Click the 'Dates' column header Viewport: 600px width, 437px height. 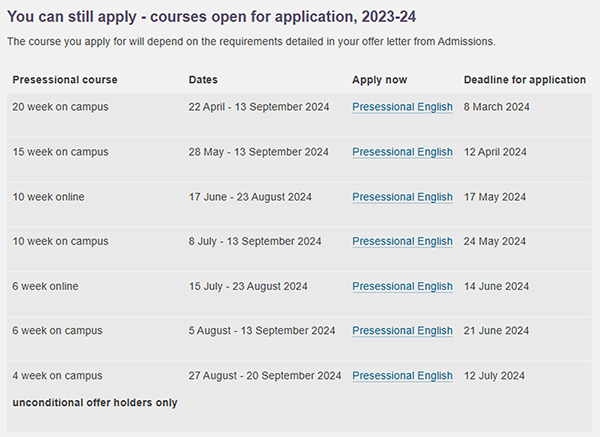tap(203, 79)
